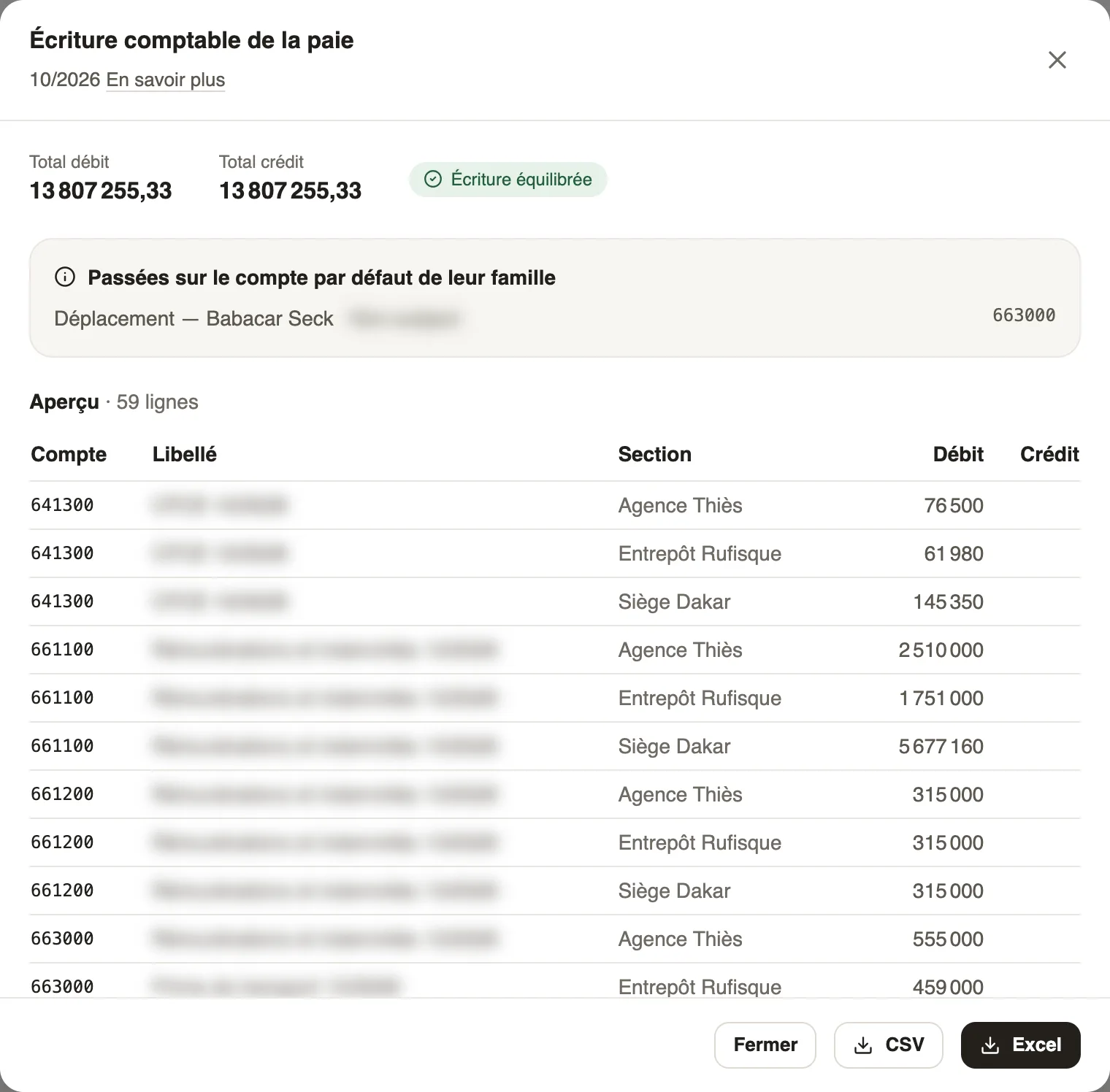Export the entry to Excel
Viewport: 1110px width, 1092px height.
click(1021, 1045)
